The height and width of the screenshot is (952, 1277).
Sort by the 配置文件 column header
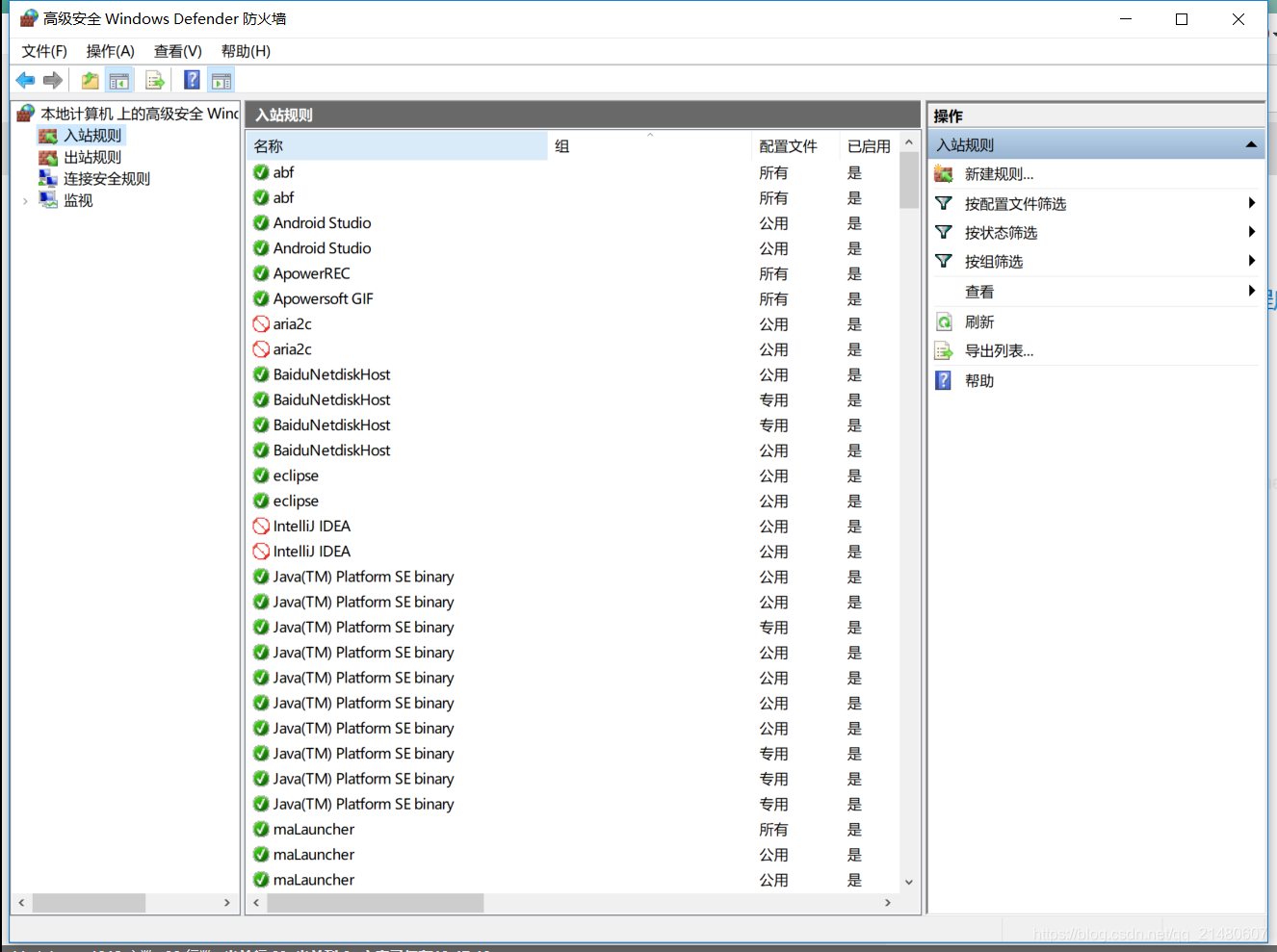795,146
